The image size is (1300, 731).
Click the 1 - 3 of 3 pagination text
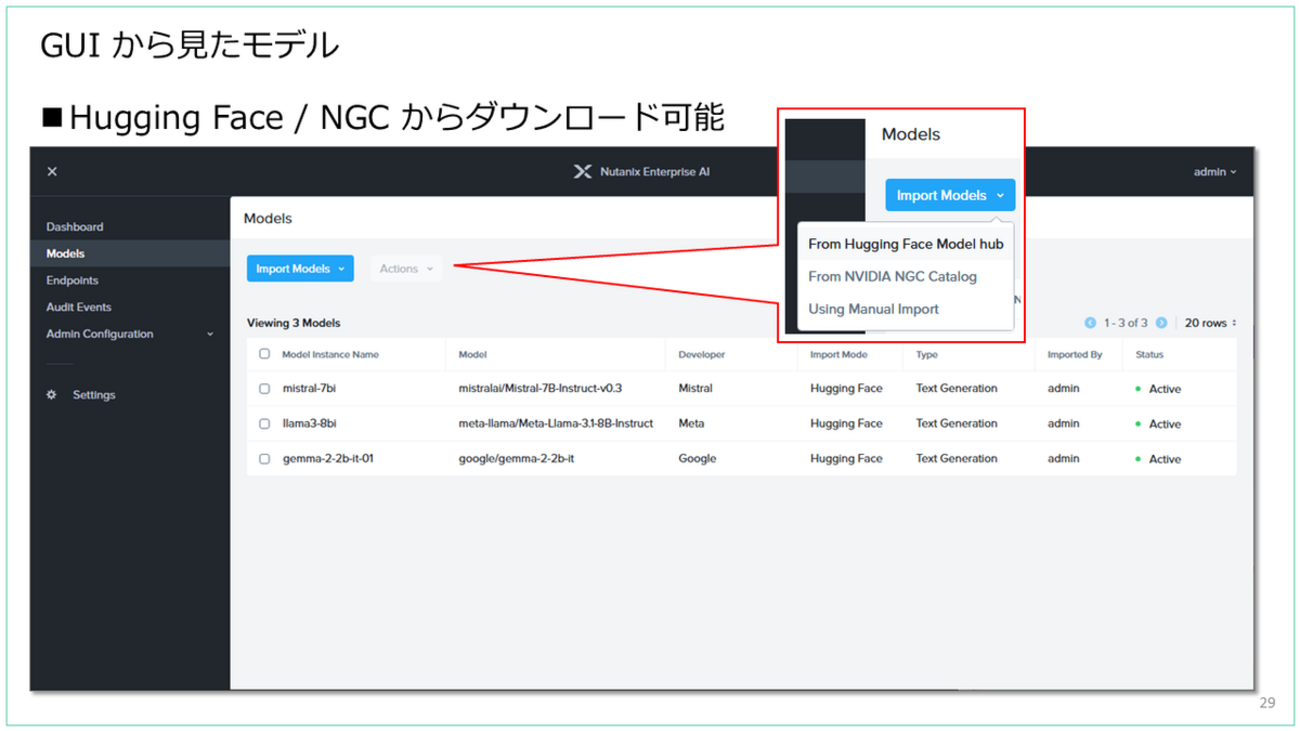pyautogui.click(x=1125, y=323)
